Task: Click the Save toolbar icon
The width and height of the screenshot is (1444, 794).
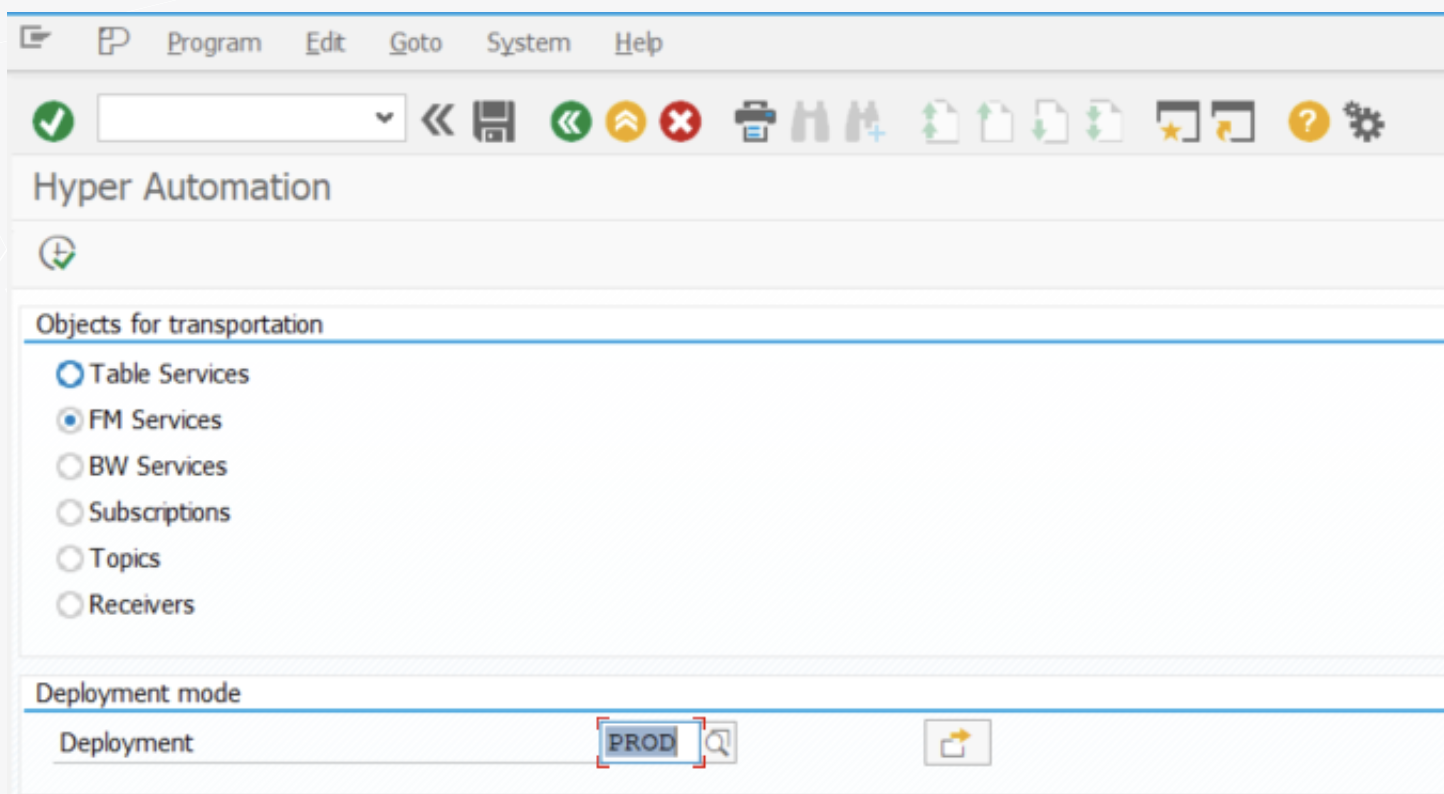Action: [496, 121]
